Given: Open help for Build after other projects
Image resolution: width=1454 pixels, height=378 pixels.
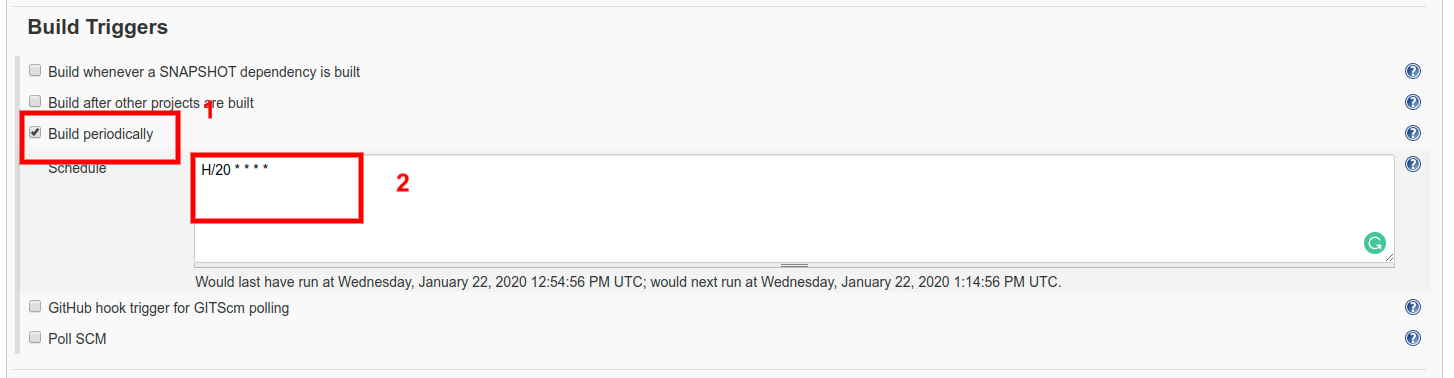Looking at the screenshot, I should click(1413, 102).
